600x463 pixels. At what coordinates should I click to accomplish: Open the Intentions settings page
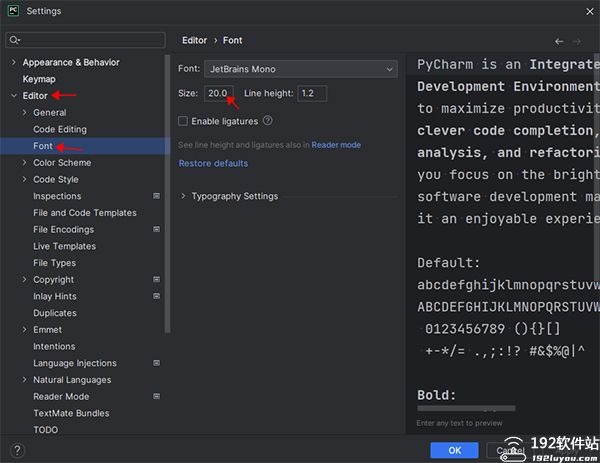coord(54,347)
